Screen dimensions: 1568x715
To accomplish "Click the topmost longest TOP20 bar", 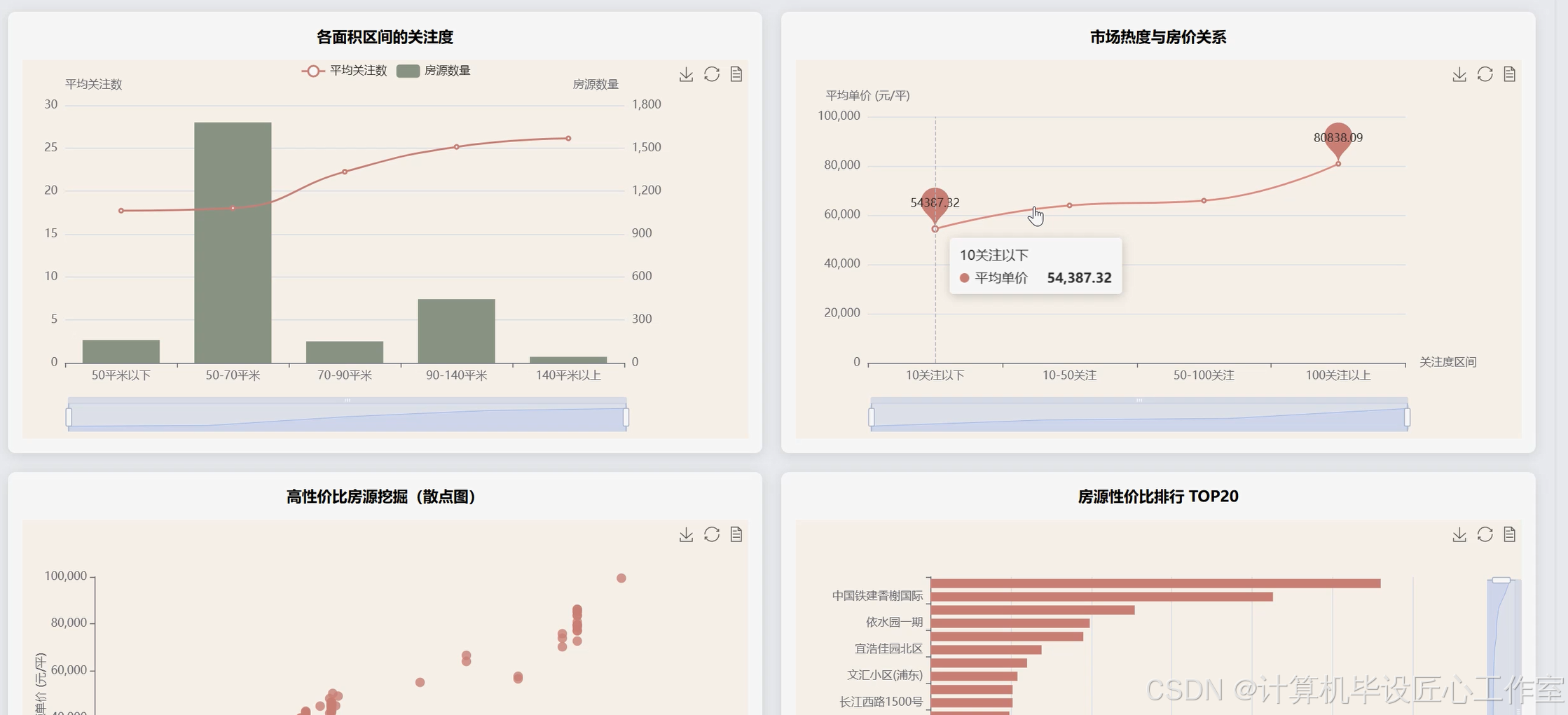I will (1155, 583).
